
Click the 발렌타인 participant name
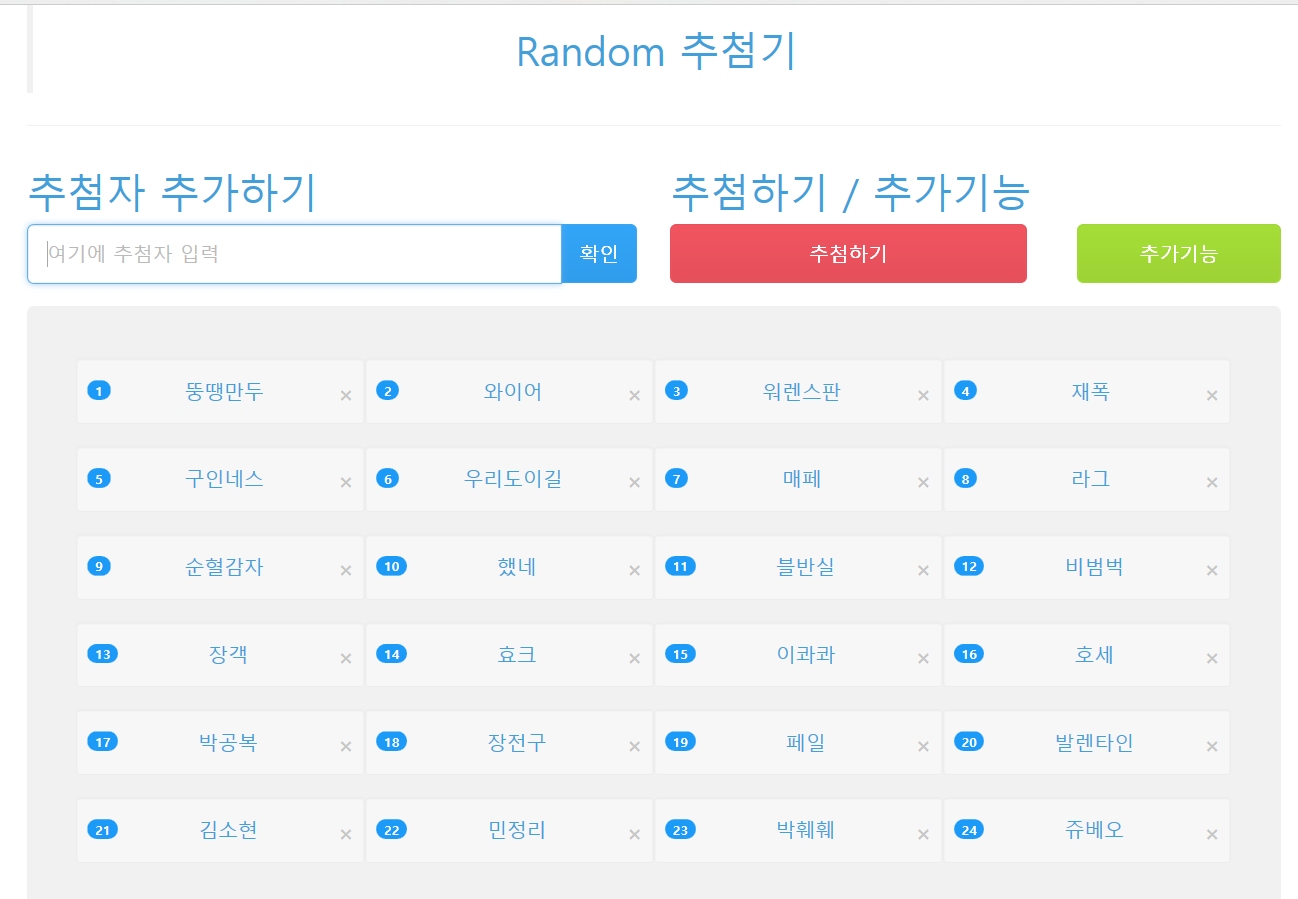coord(1094,743)
